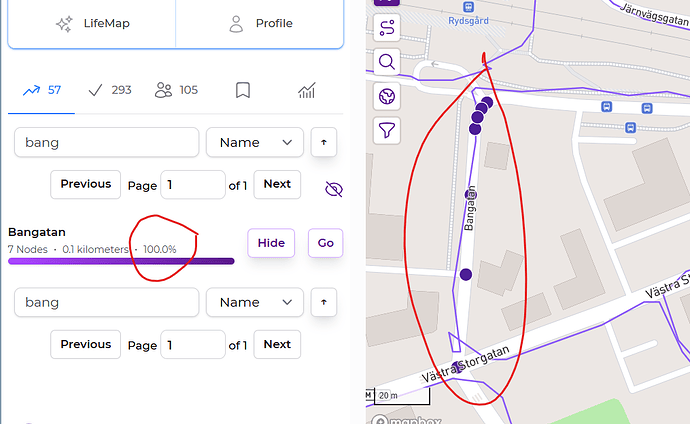Click the Rydsgård train station icon

point(469,7)
